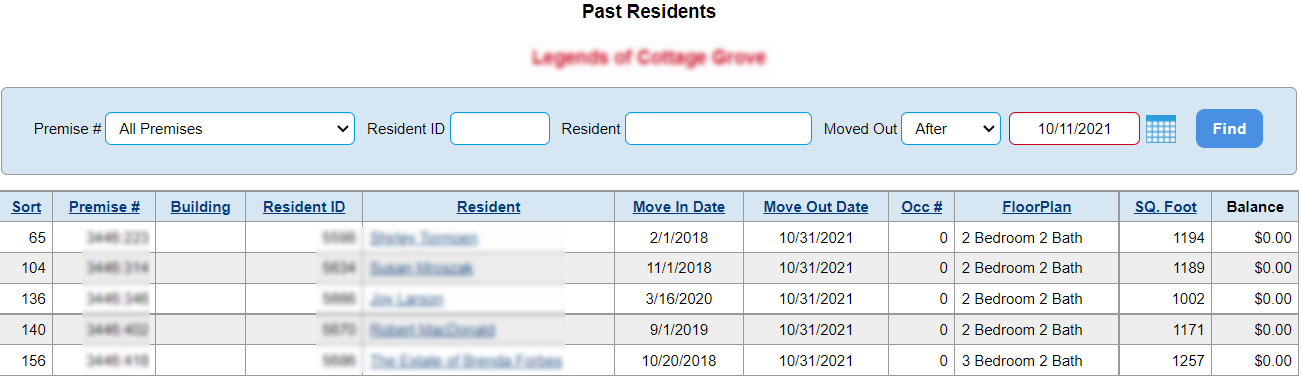Sort table by Sort column header

27,207
